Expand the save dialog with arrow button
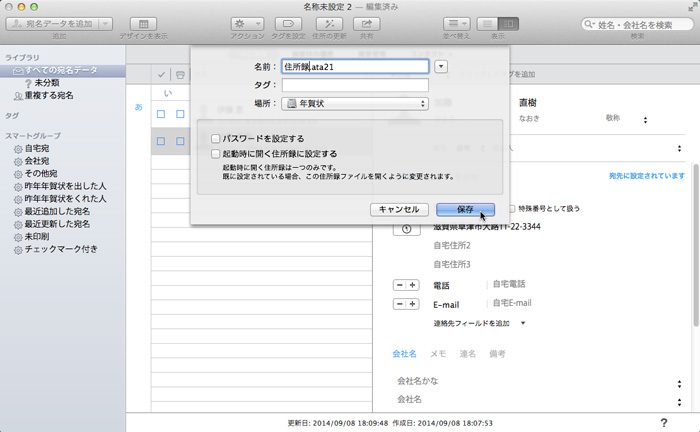 coord(442,66)
